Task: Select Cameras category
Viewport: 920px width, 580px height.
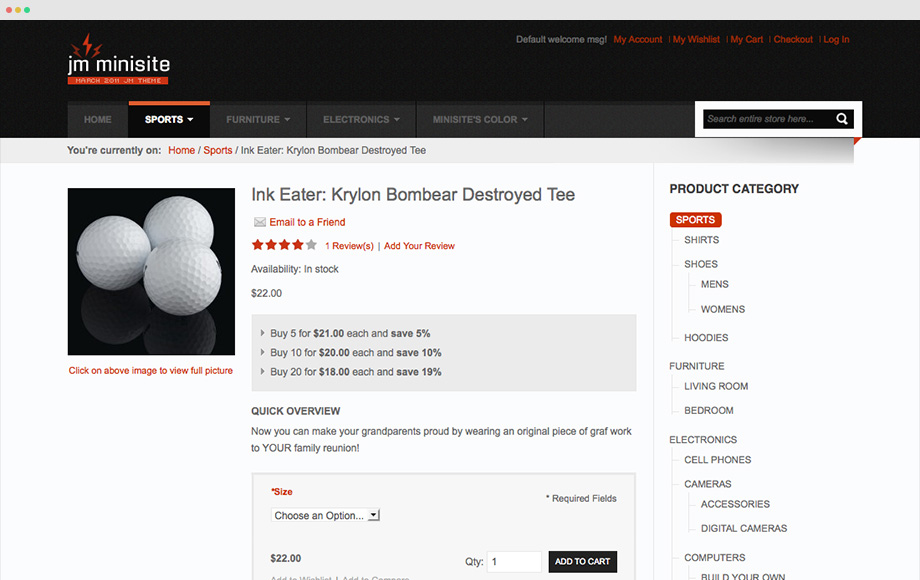Action: (x=708, y=484)
